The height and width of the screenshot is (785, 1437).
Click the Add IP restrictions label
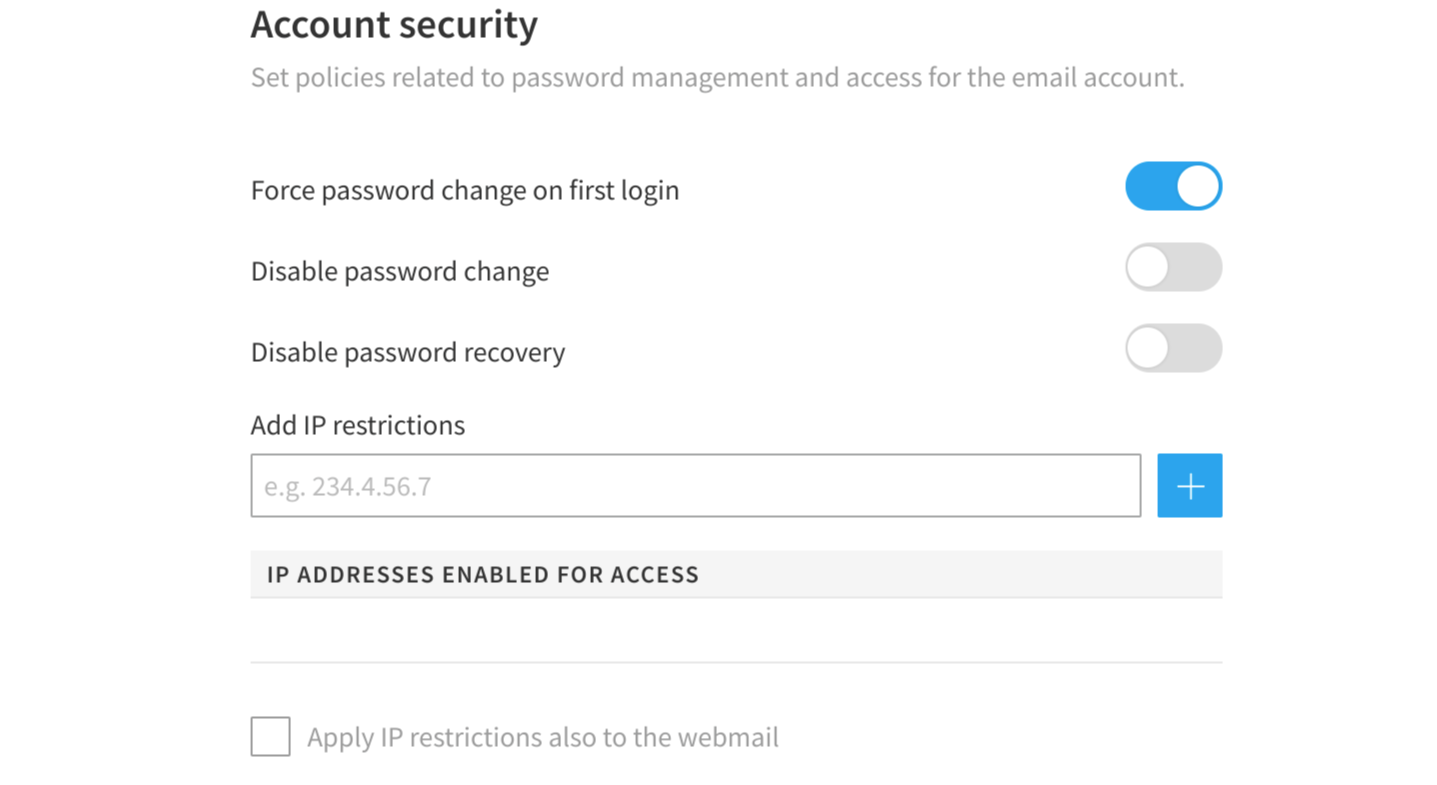[357, 425]
